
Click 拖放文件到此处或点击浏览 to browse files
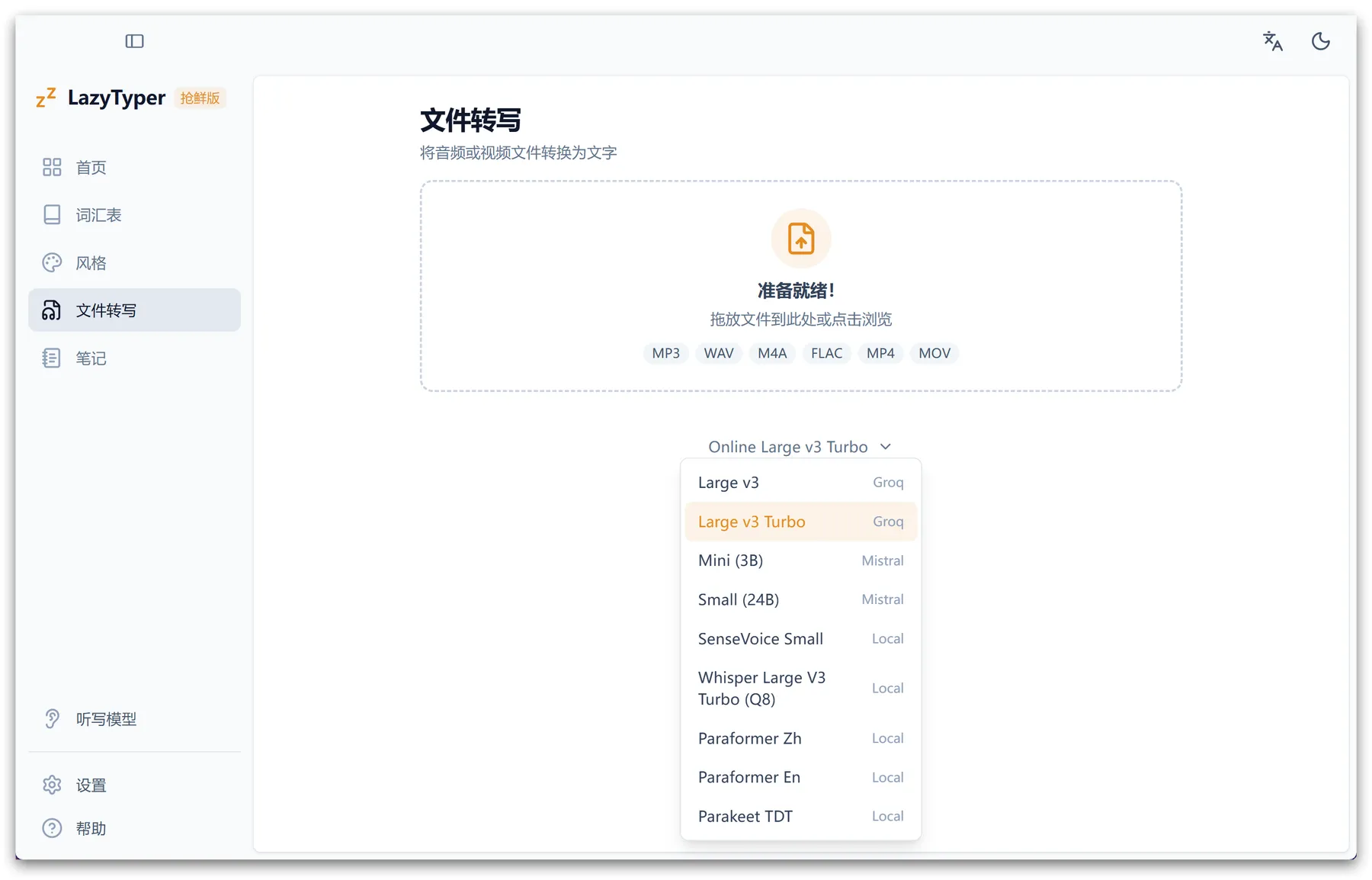click(800, 320)
